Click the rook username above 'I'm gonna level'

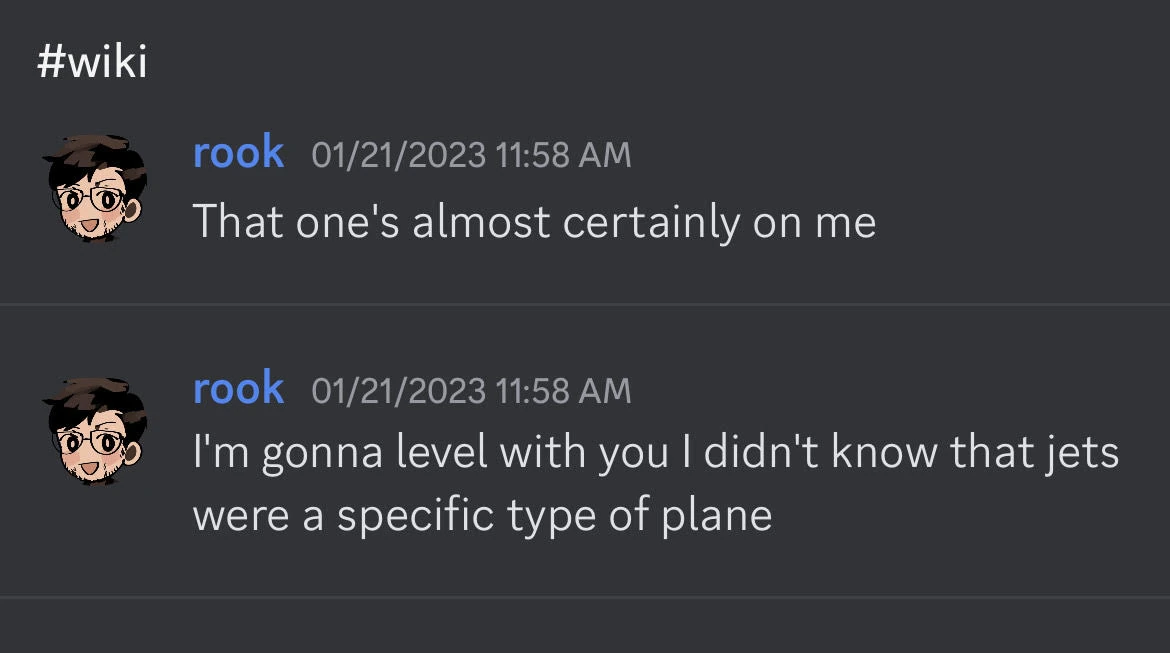coord(238,388)
